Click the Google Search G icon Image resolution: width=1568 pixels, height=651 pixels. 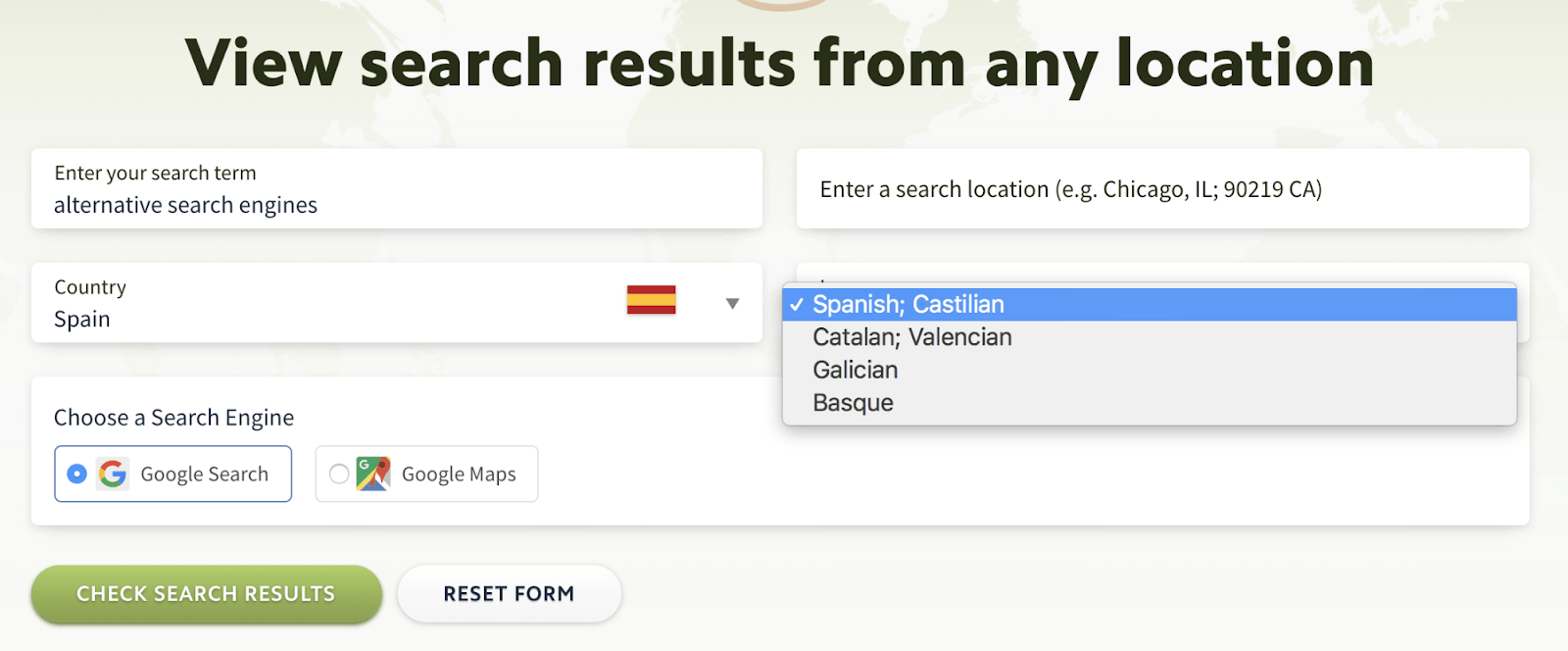coord(112,474)
